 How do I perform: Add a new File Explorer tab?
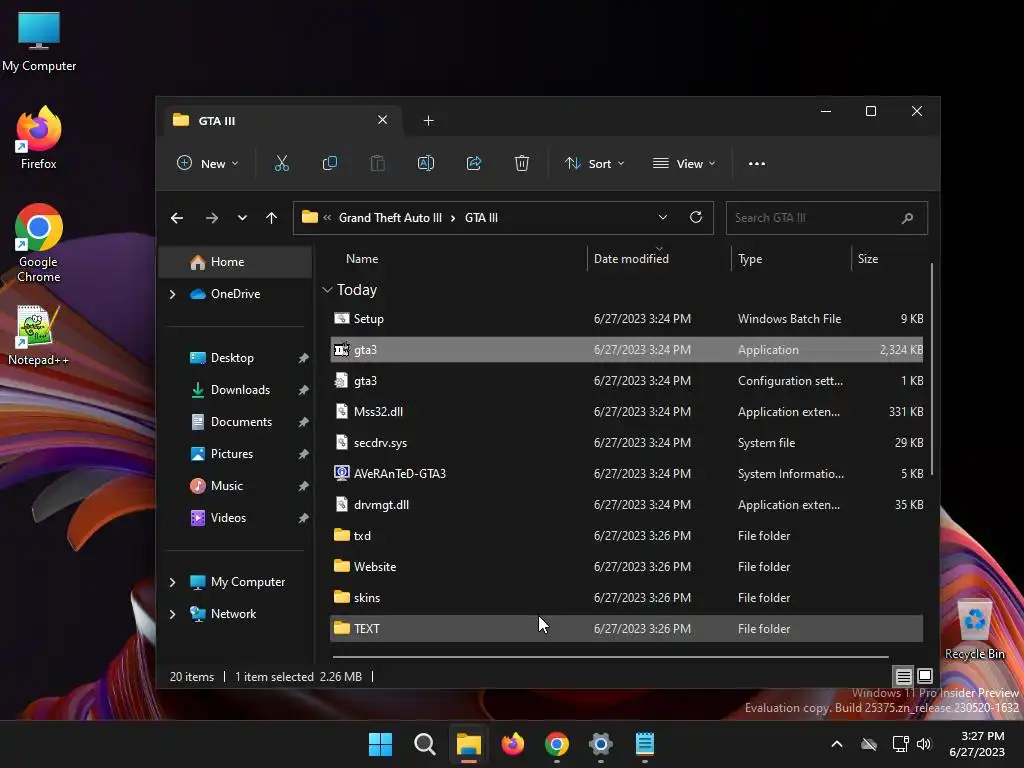[x=428, y=121]
